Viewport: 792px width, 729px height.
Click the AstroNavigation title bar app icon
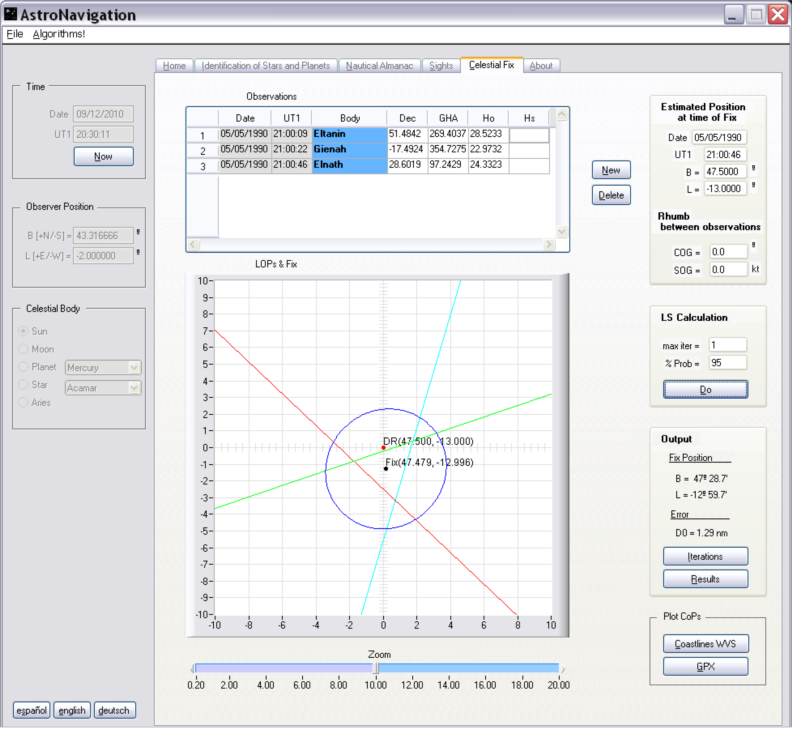pyautogui.click(x=12, y=15)
